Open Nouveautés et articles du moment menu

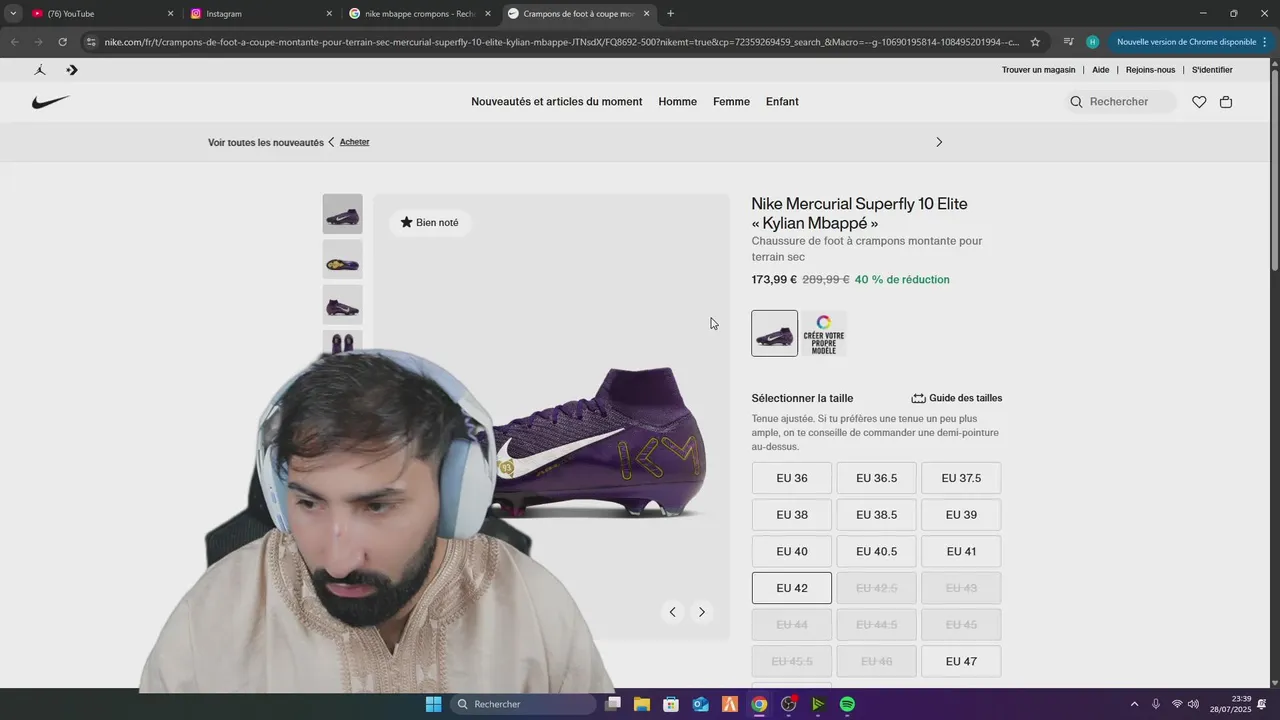(557, 102)
